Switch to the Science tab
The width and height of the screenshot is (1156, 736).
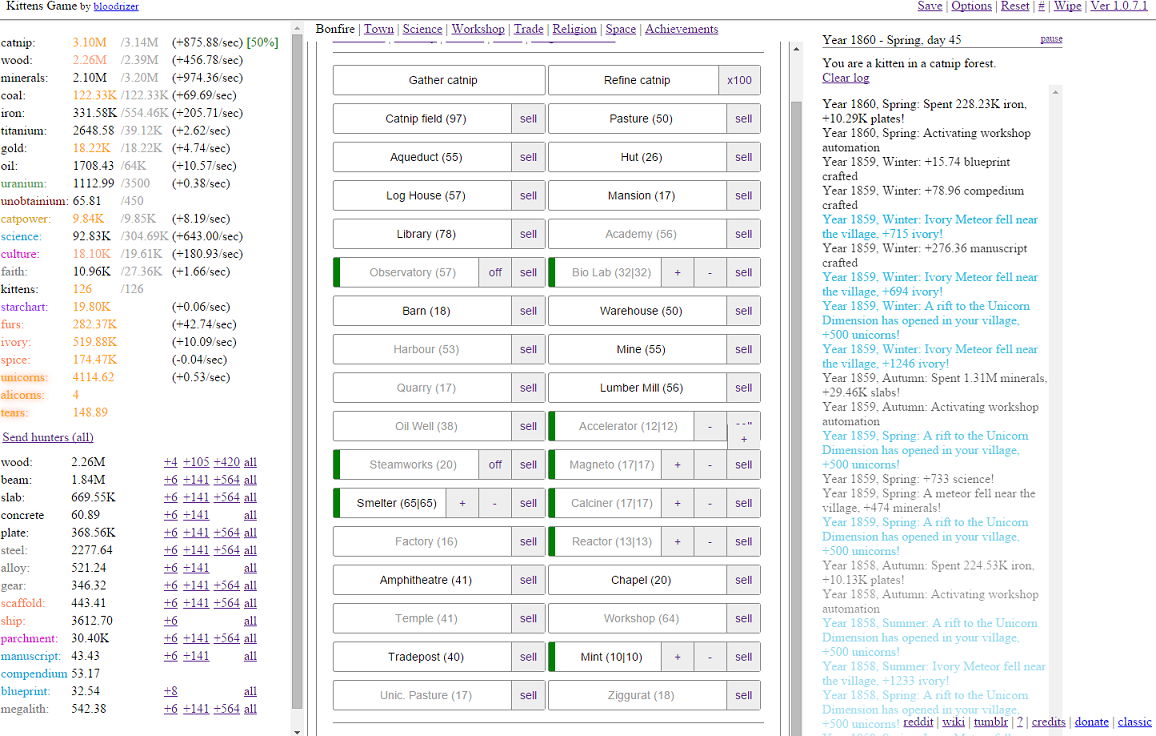point(422,29)
